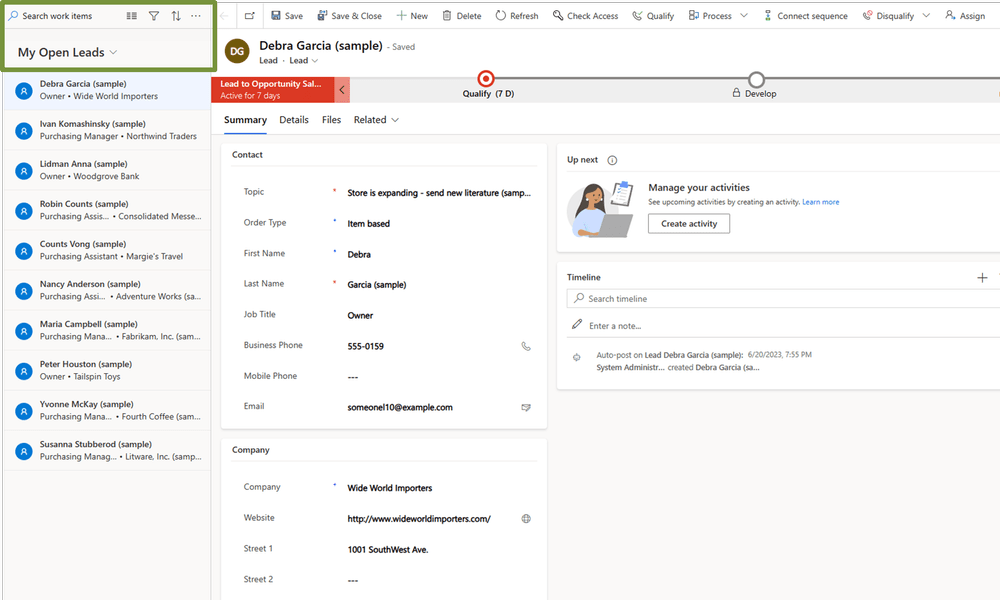The image size is (1000, 600).
Task: Open the filter icon above the leads list
Action: (154, 15)
